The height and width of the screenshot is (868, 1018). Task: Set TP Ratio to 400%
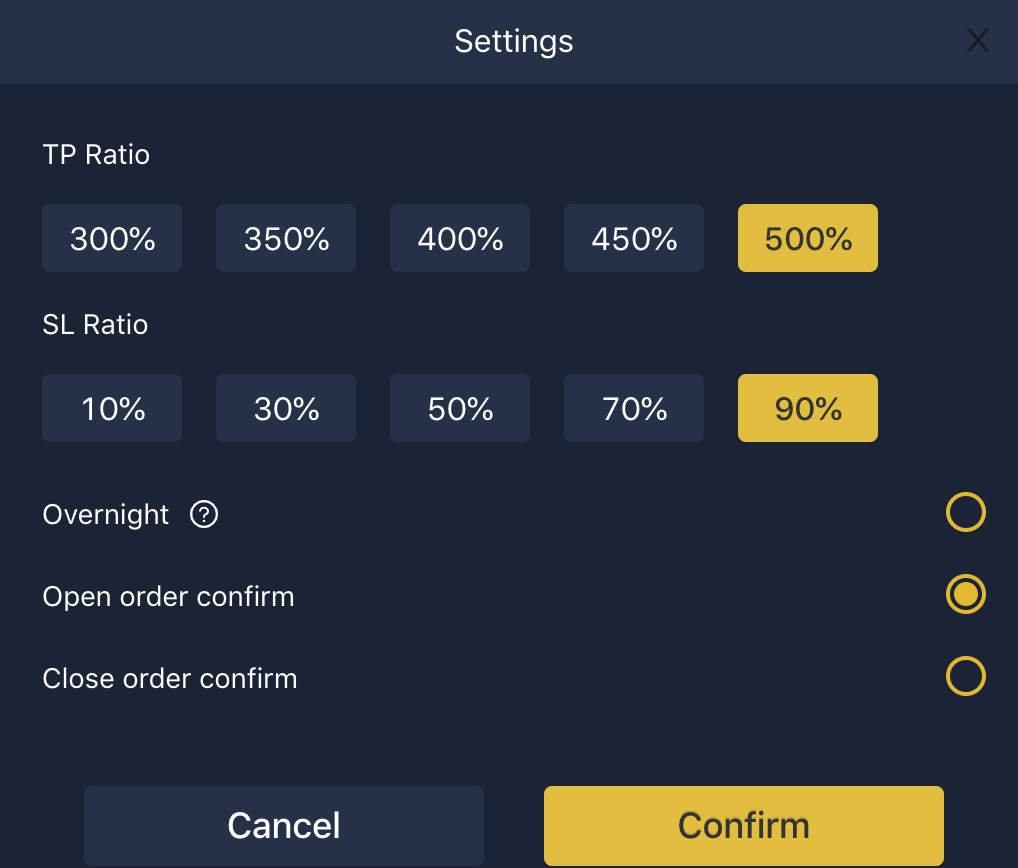point(460,238)
